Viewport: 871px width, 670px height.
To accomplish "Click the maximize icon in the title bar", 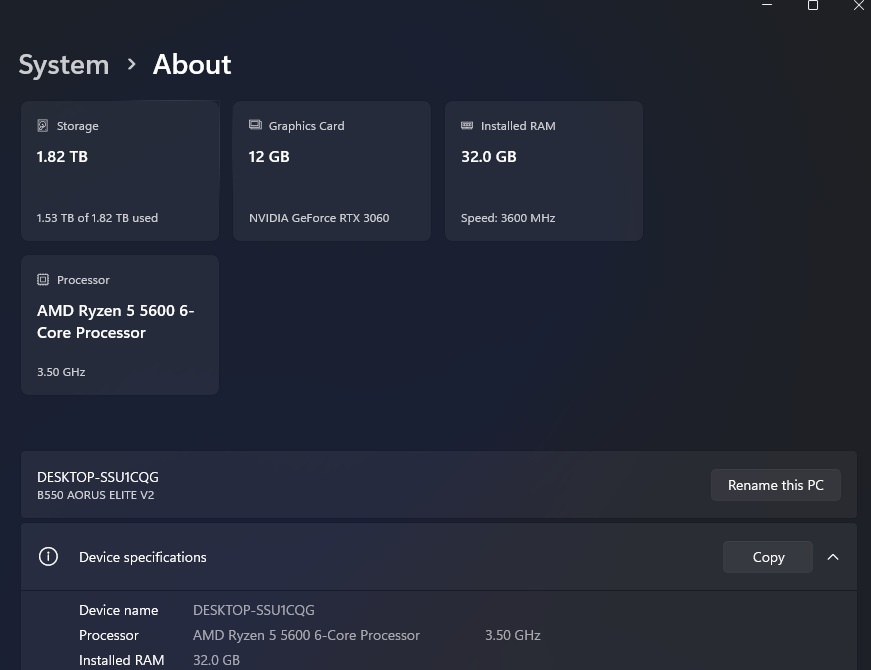I will click(x=812, y=6).
